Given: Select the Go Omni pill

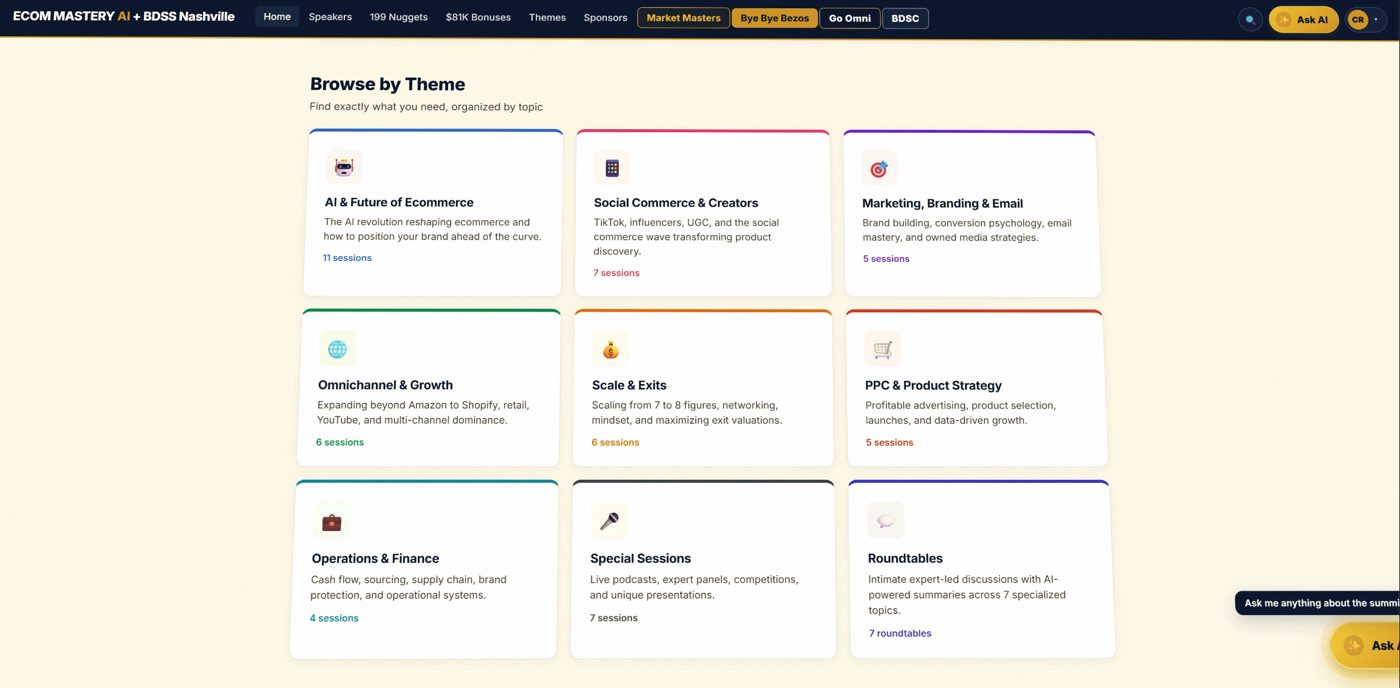Looking at the screenshot, I should pyautogui.click(x=850, y=18).
